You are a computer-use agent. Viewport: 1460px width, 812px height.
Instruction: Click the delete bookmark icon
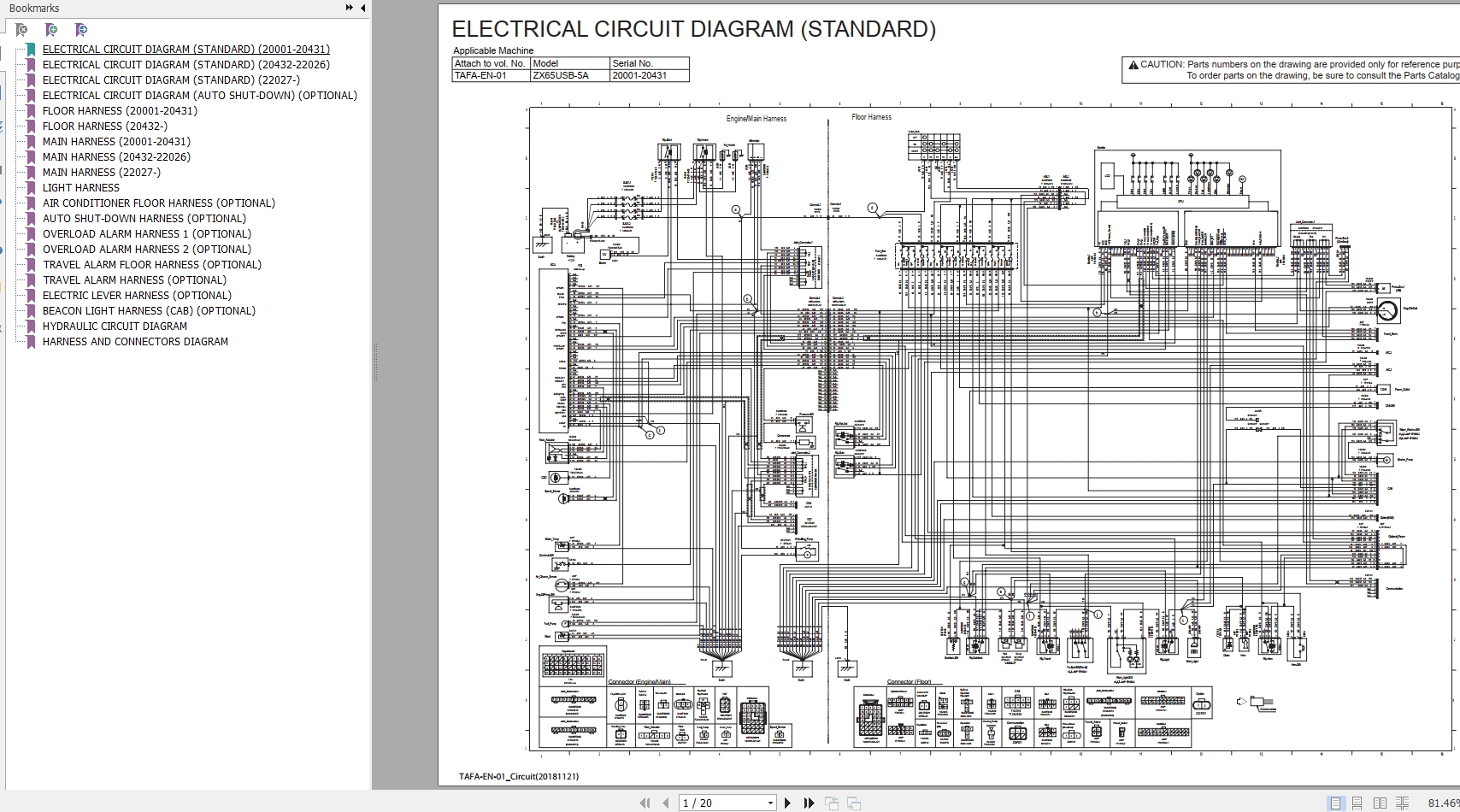pos(21,30)
